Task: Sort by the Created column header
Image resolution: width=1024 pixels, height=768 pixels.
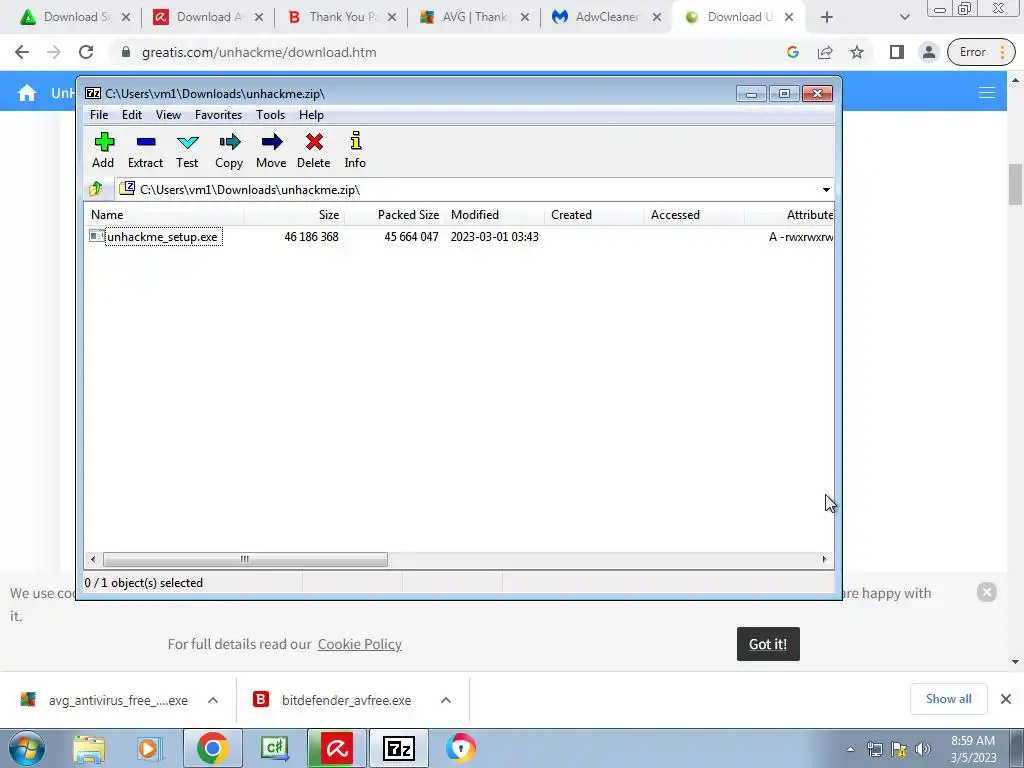Action: [594, 215]
